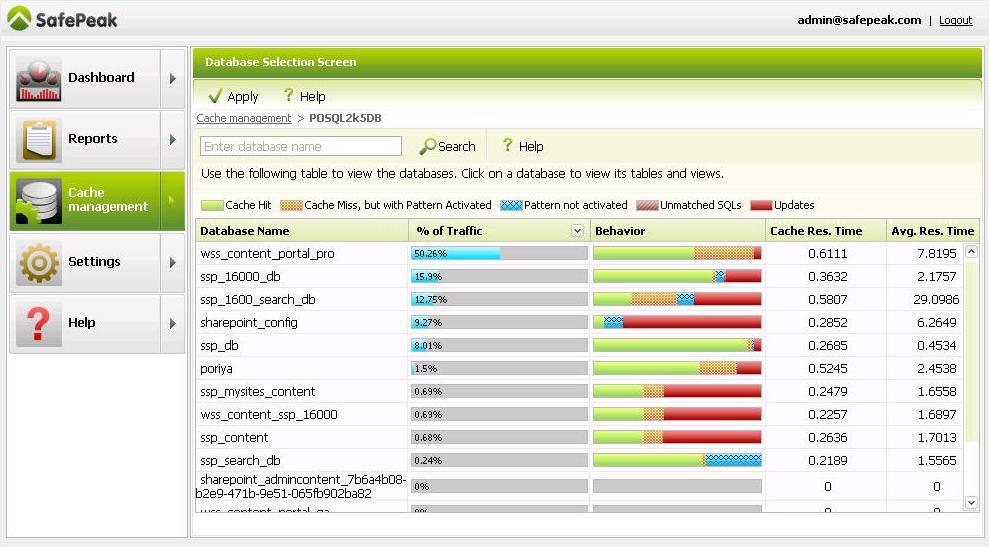Open database poriya

[216, 368]
